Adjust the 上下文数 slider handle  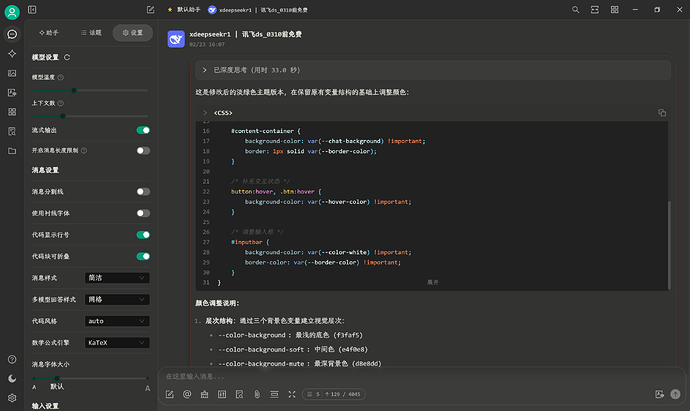(63, 116)
